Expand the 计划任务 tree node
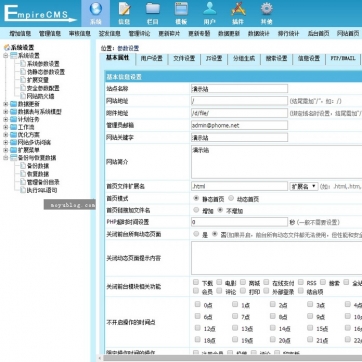 click(x=6, y=119)
